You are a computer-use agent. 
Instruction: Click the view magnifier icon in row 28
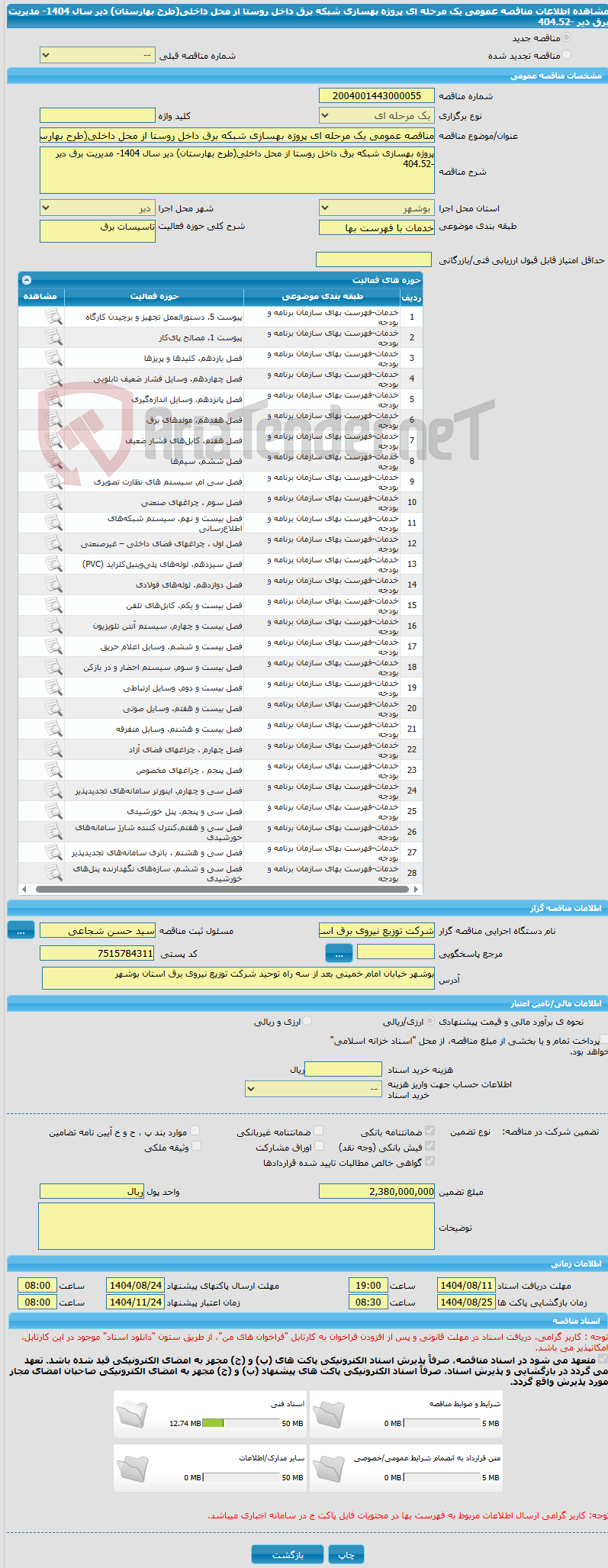point(53,873)
